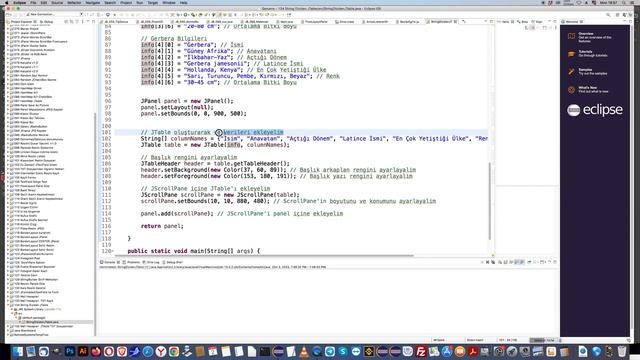
Task: Open Finder from the Dock
Action: pos(18,351)
